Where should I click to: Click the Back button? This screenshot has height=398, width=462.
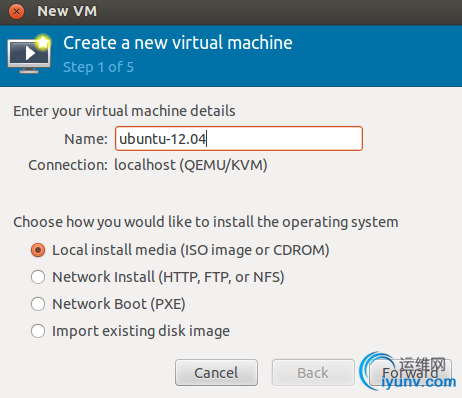(x=313, y=373)
